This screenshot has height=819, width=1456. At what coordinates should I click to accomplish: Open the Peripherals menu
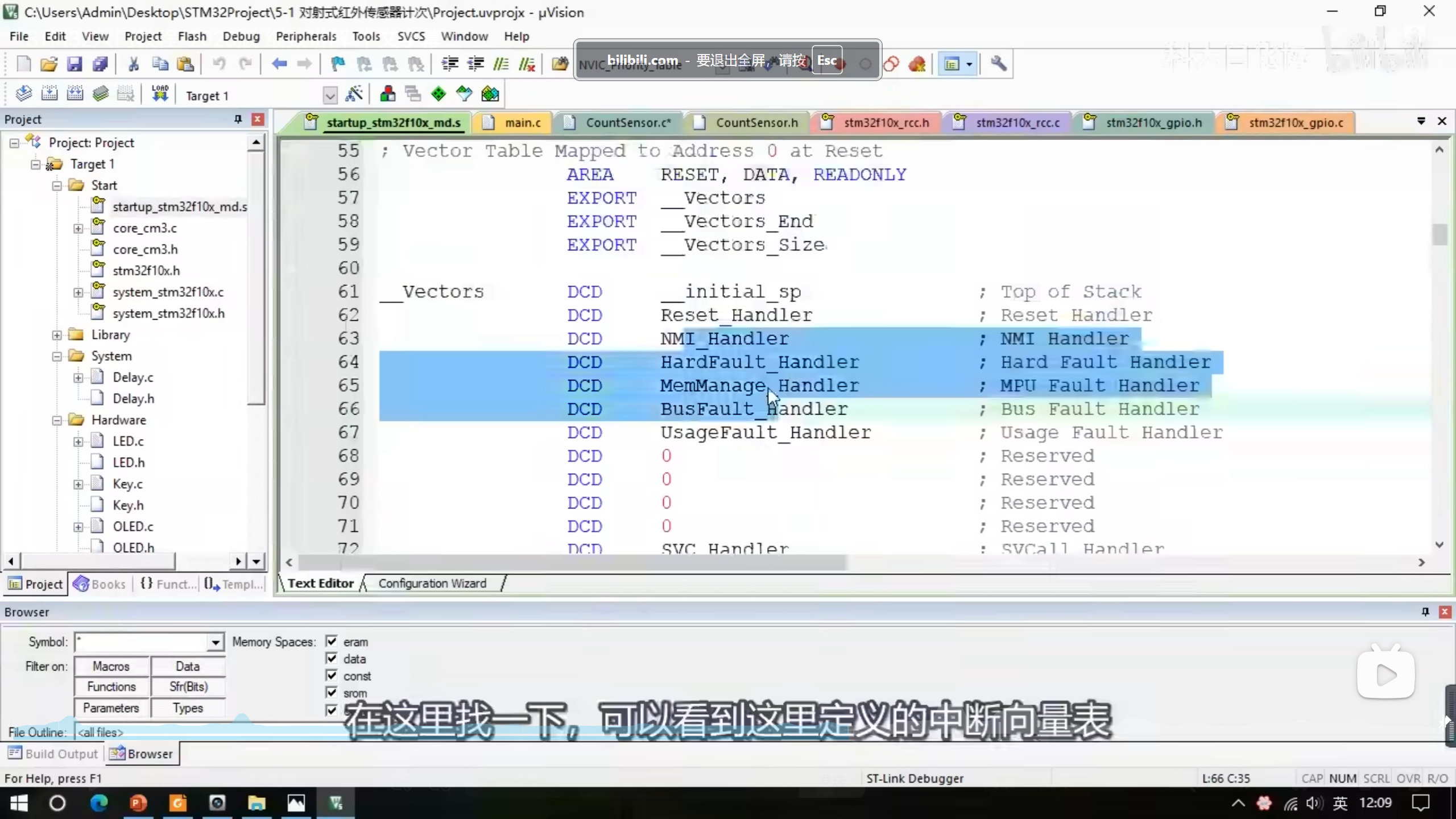[x=306, y=36]
